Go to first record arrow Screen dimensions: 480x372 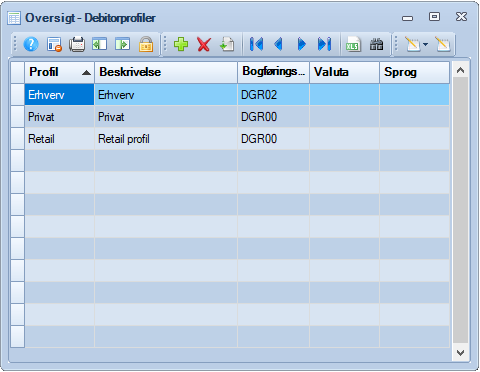256,44
